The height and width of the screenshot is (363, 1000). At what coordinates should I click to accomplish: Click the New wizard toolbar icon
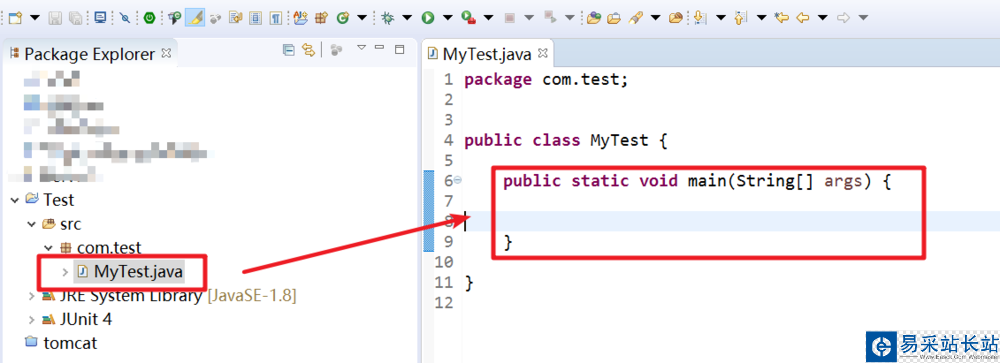coord(15,18)
